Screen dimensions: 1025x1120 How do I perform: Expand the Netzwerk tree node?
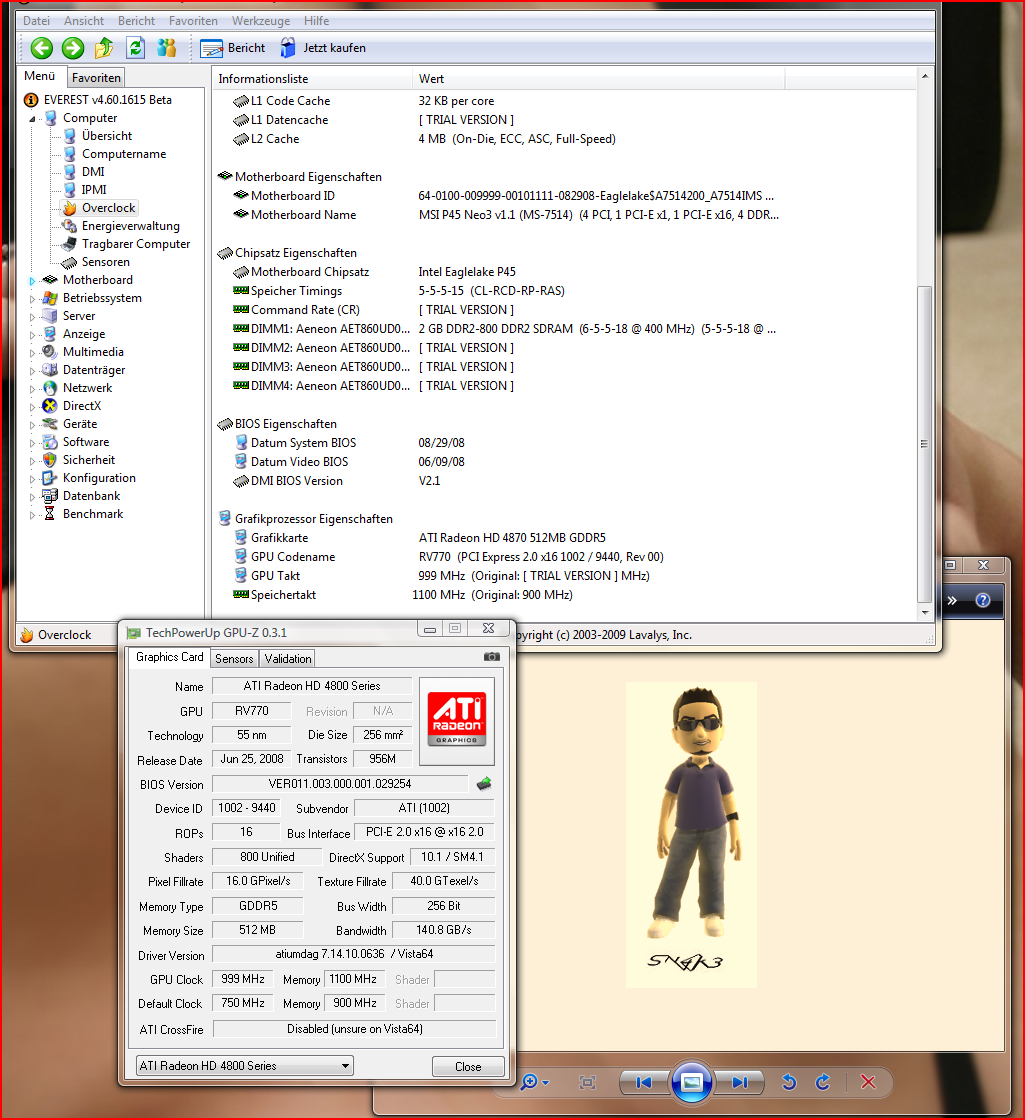[32, 389]
